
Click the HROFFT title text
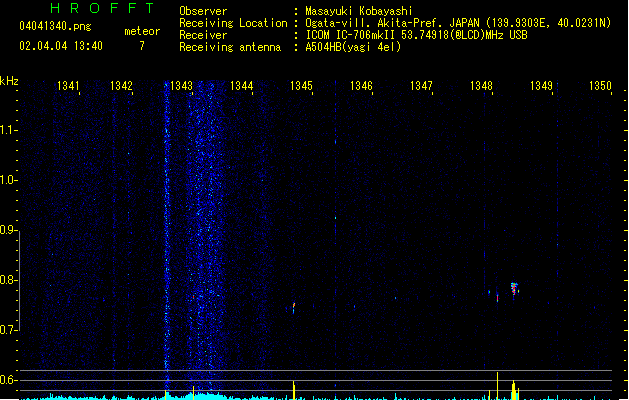click(102, 8)
